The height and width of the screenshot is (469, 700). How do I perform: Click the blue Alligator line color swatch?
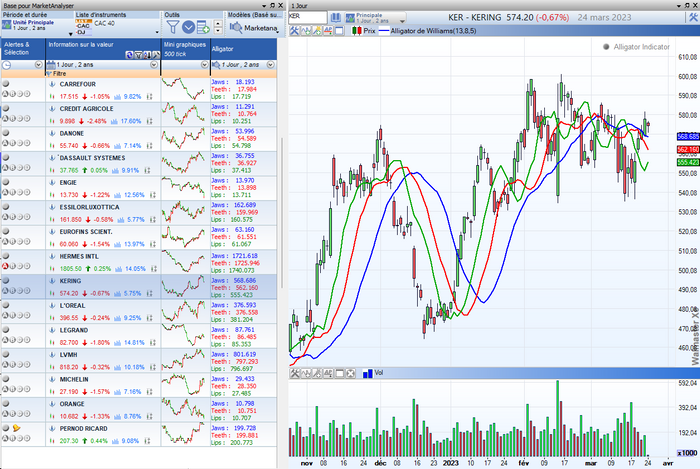click(x=384, y=31)
